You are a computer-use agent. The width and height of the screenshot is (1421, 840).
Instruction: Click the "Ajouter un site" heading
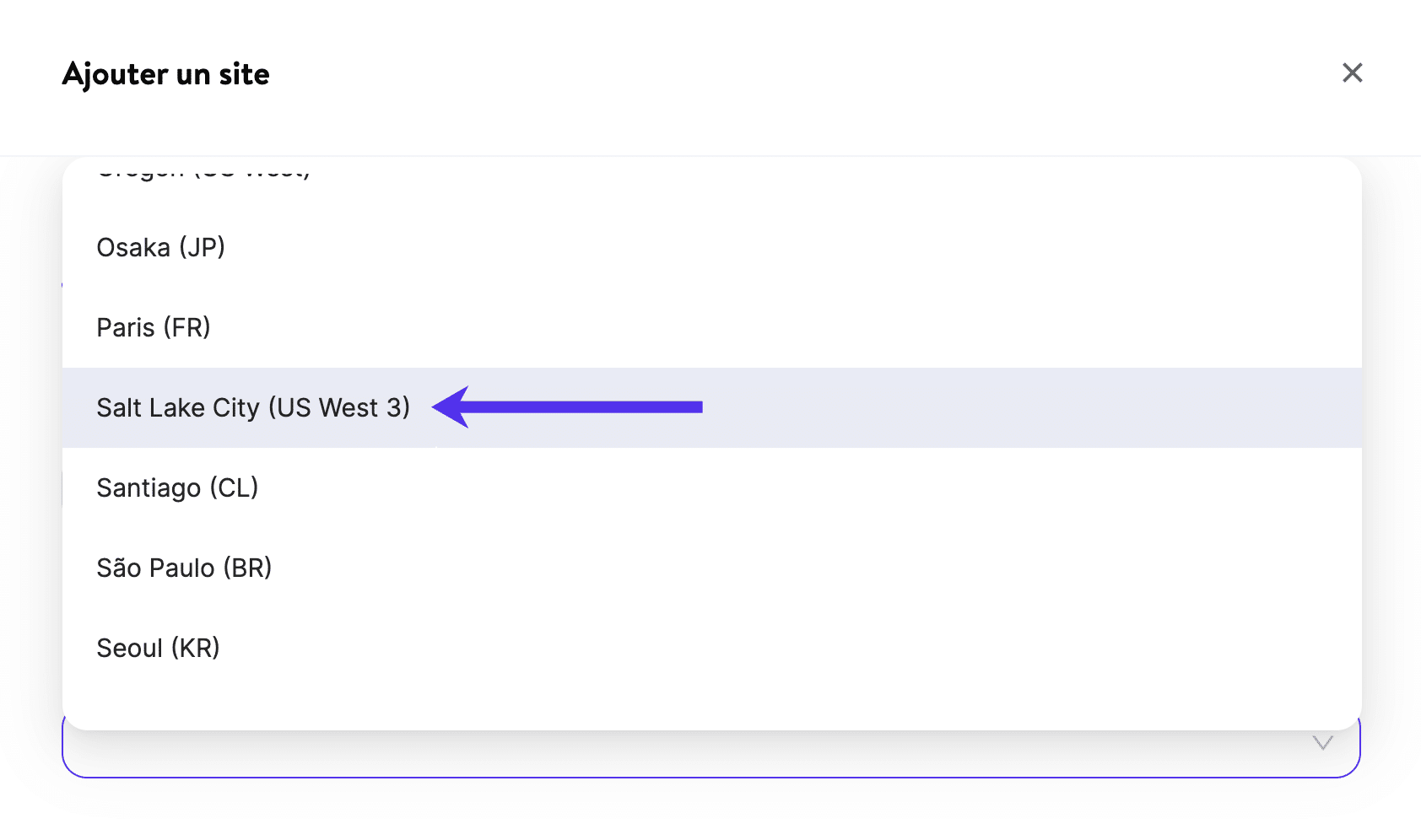pos(166,74)
